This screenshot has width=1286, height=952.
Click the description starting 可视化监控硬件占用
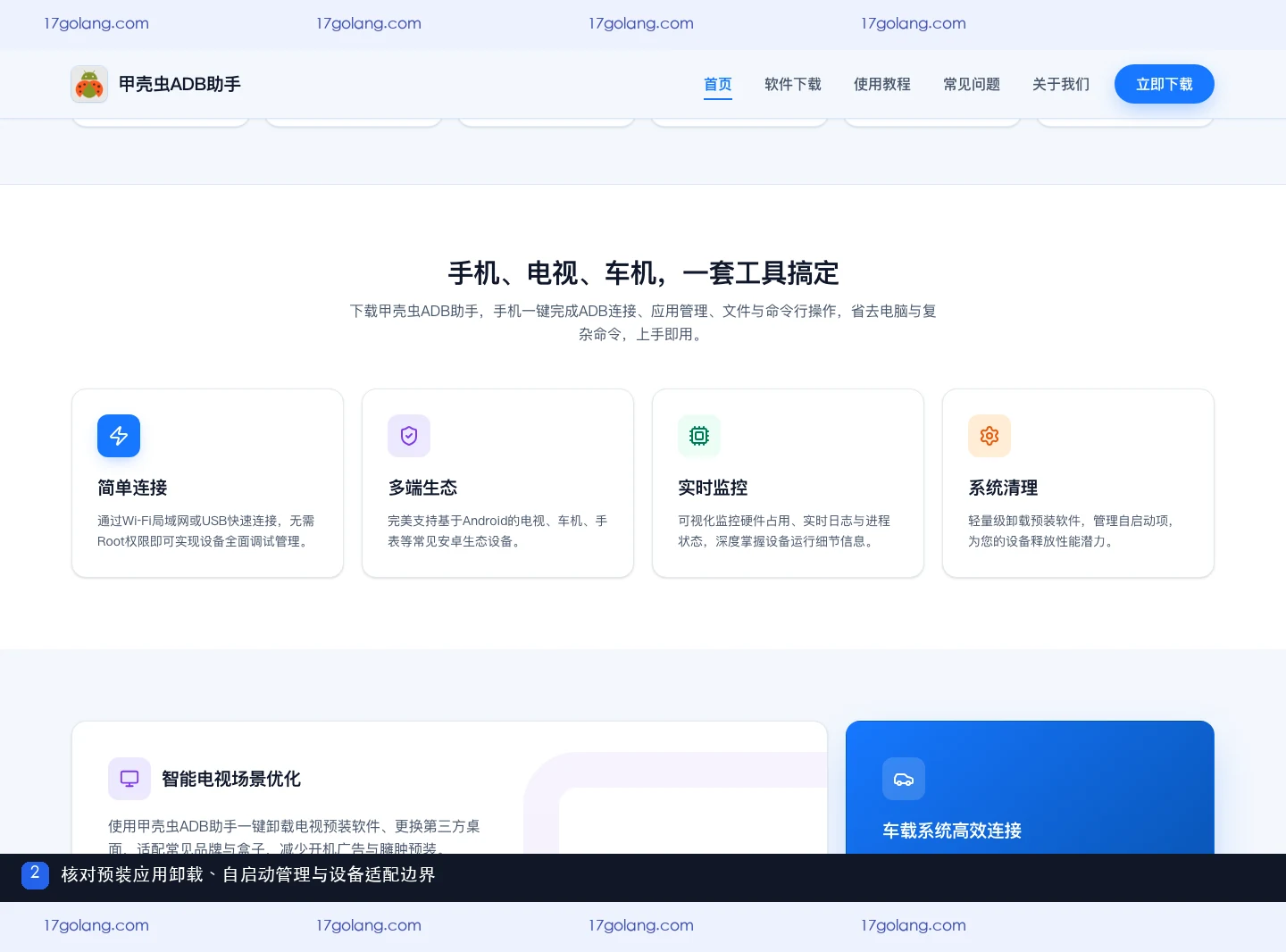[784, 530]
